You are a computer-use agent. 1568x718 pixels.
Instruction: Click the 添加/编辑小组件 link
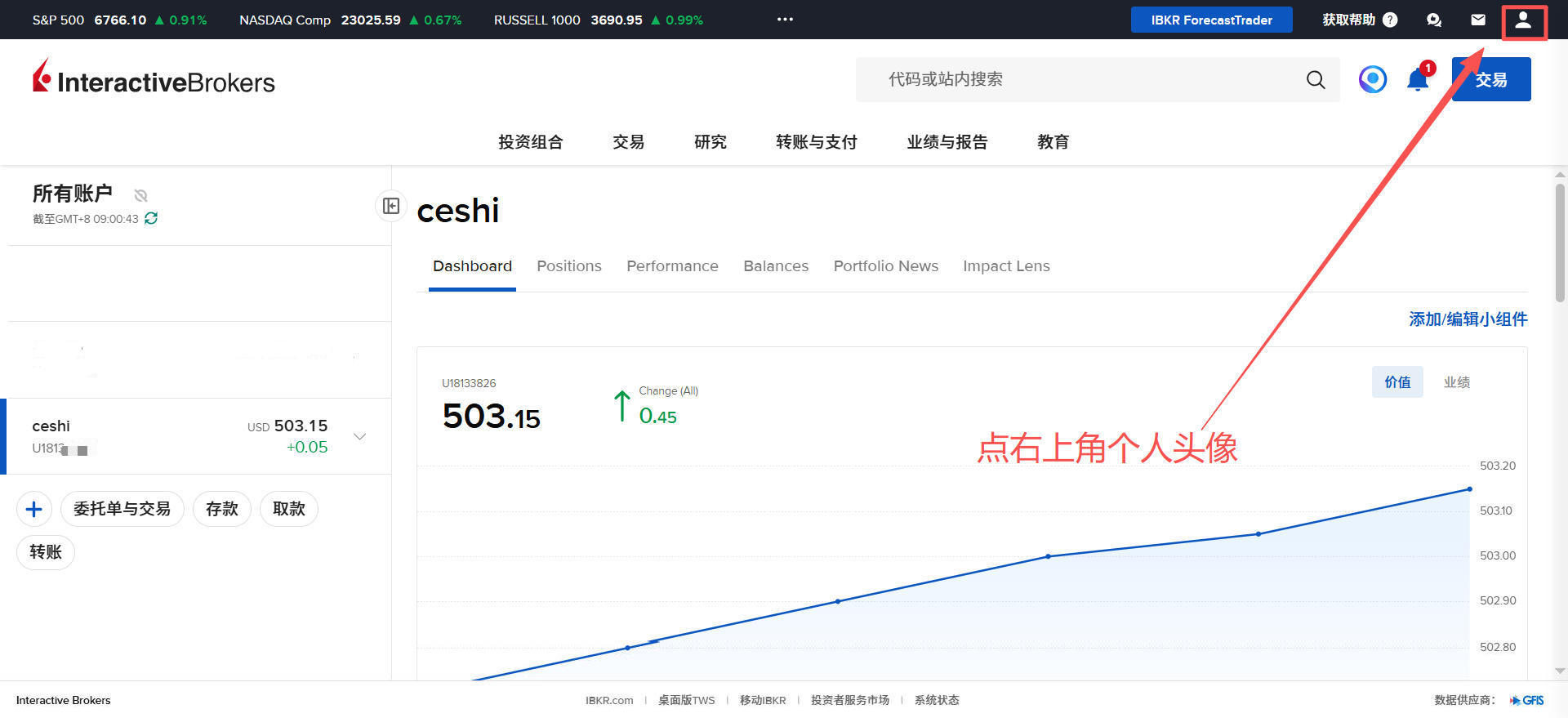pyautogui.click(x=1468, y=319)
